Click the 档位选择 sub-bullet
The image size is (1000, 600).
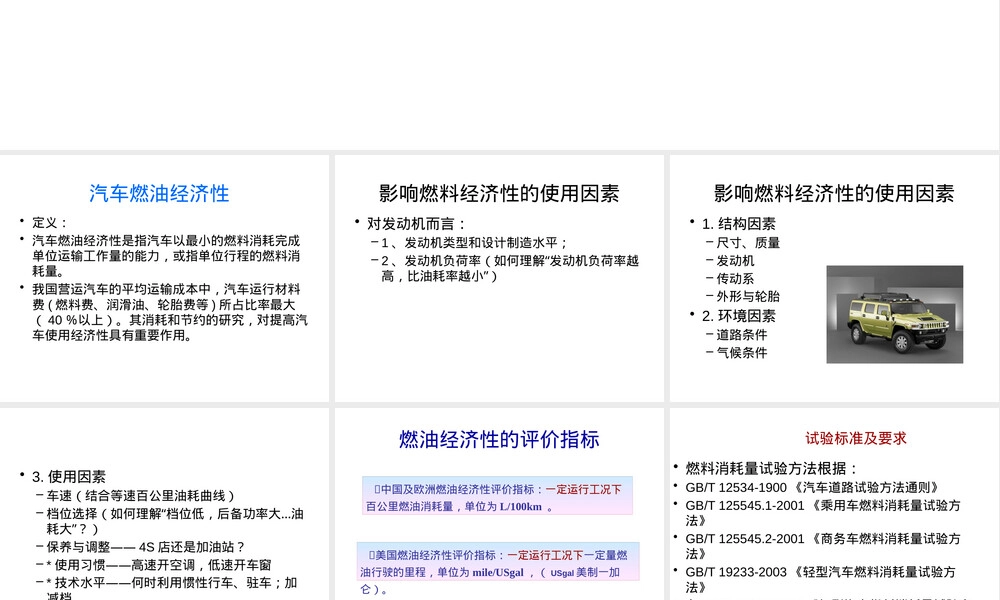pyautogui.click(x=175, y=522)
